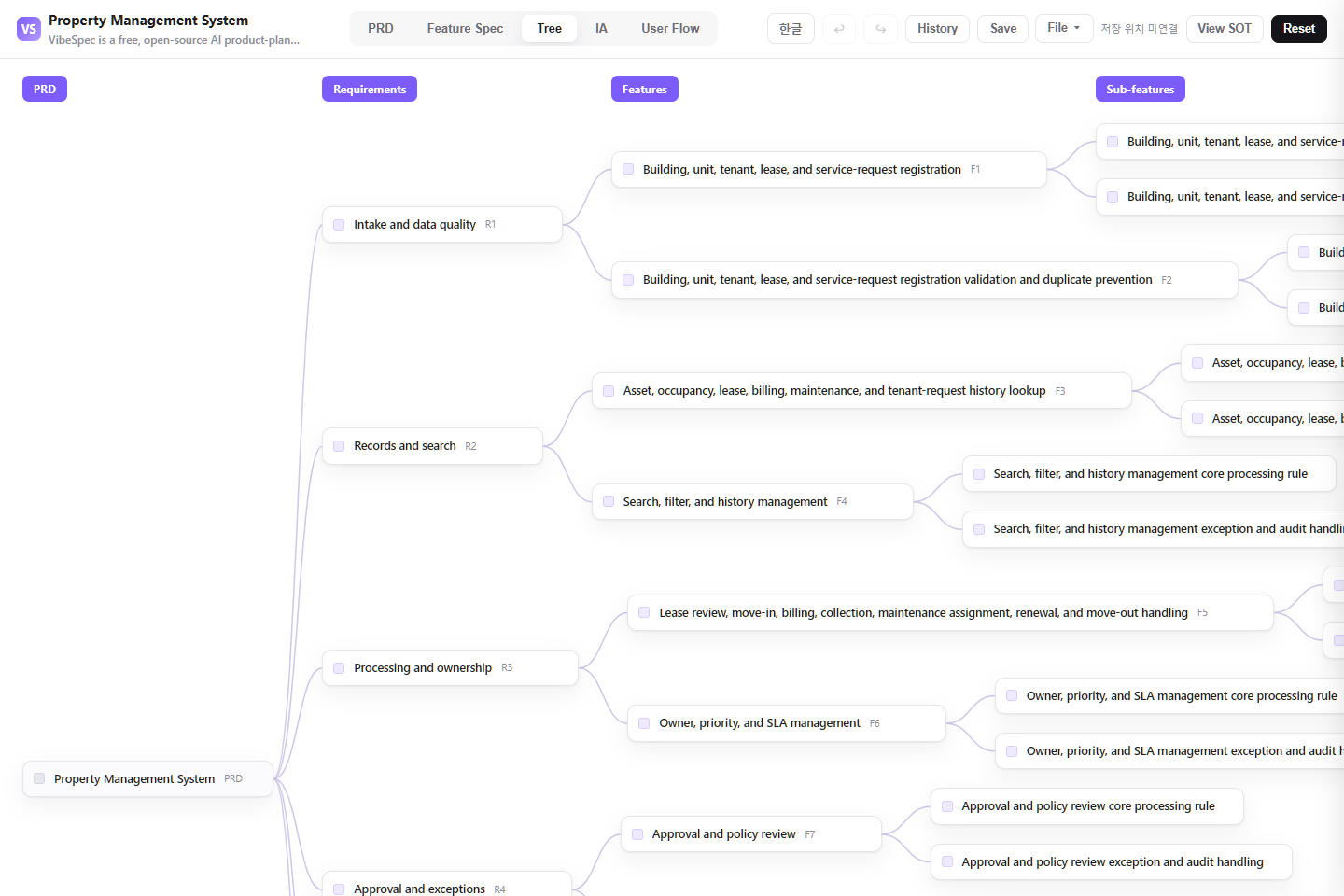Select Search, filter exception and audit handling sub-feature
The image size is (1344, 896).
point(1154,529)
